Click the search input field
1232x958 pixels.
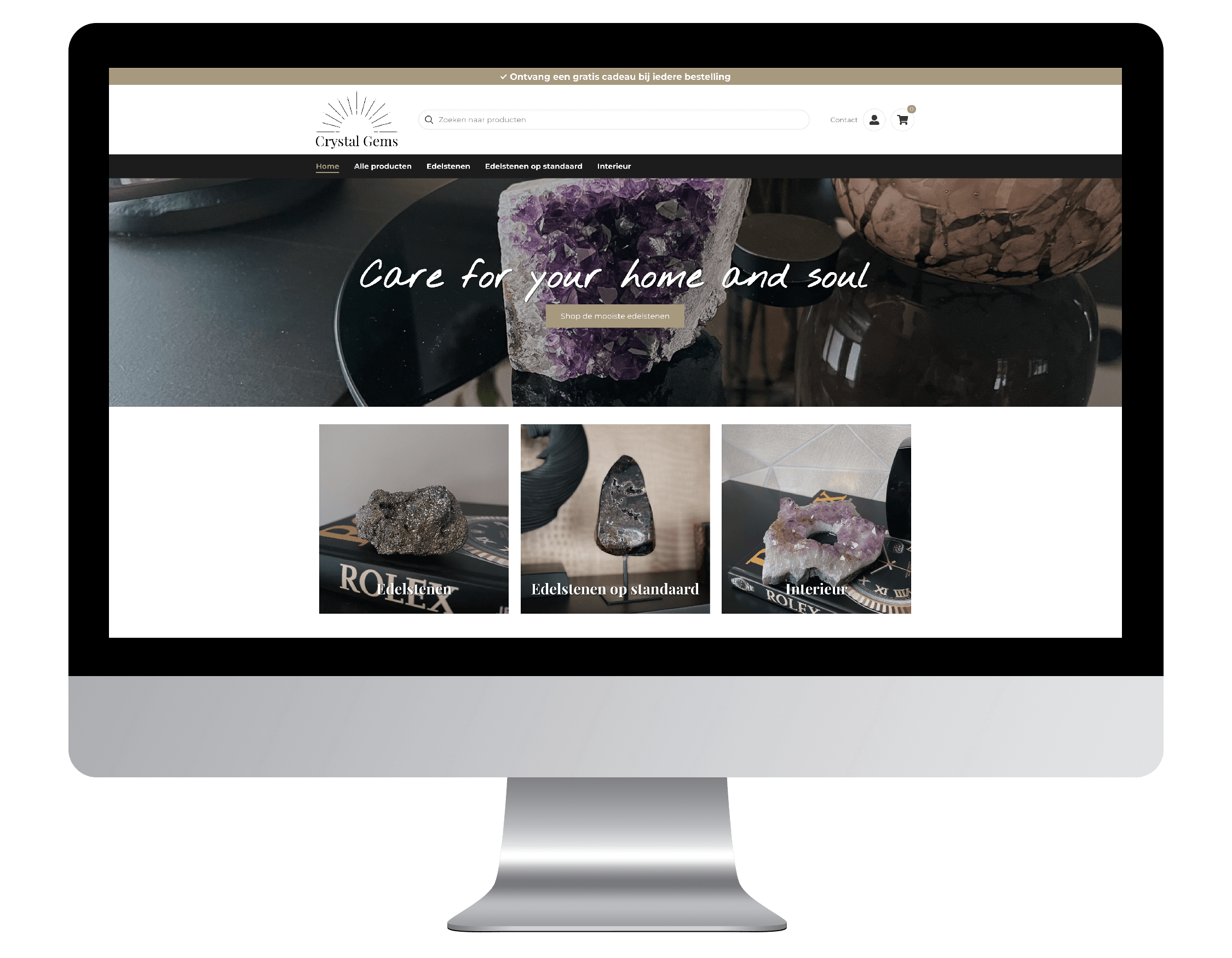click(x=615, y=120)
